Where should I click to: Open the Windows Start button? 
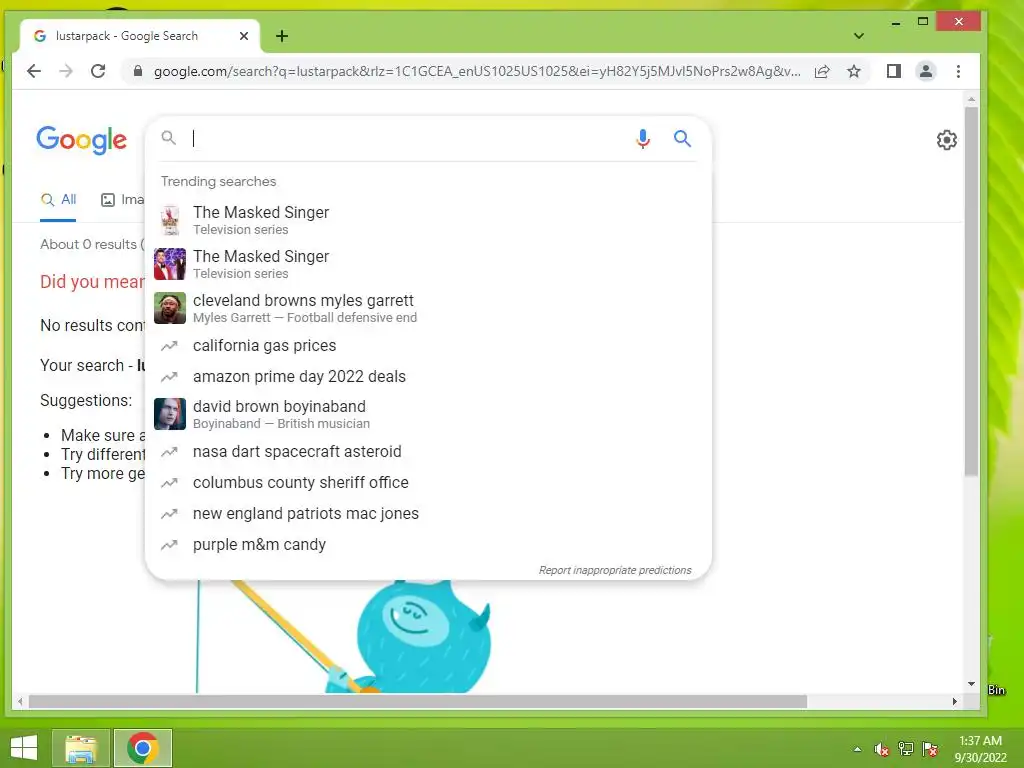pos(24,748)
